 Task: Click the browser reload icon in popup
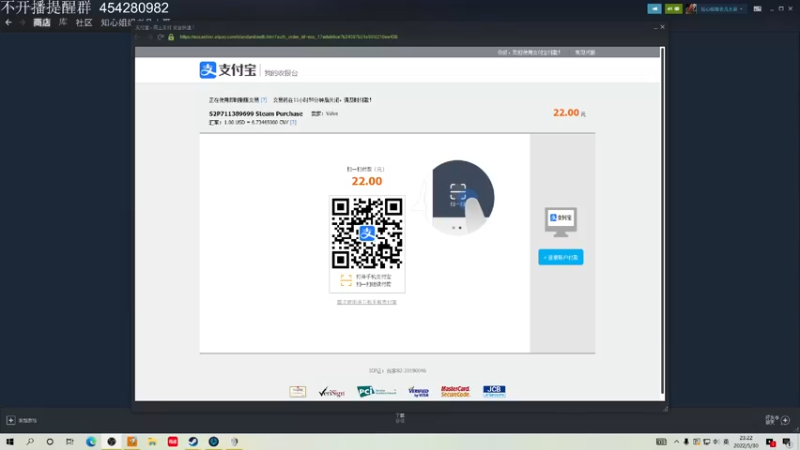point(160,37)
